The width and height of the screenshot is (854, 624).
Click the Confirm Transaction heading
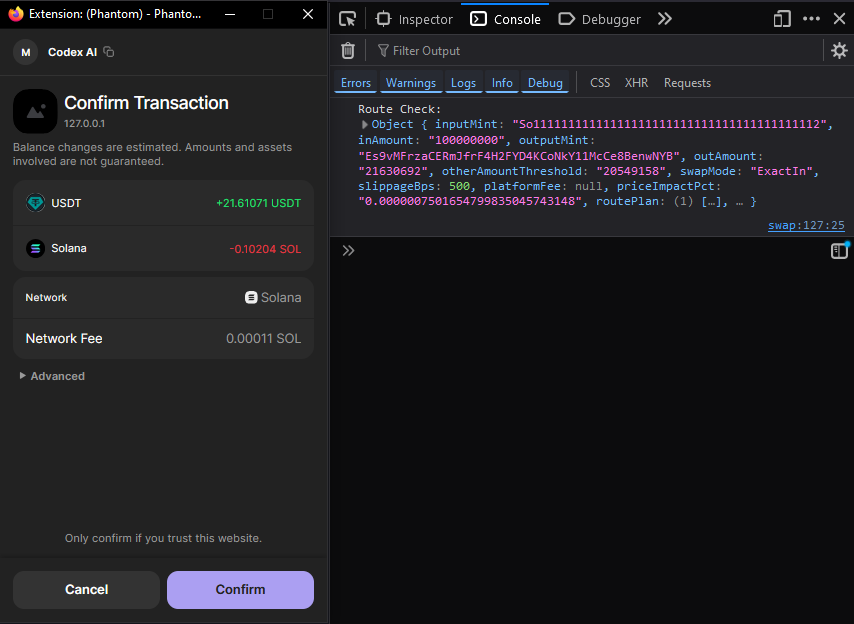click(147, 103)
